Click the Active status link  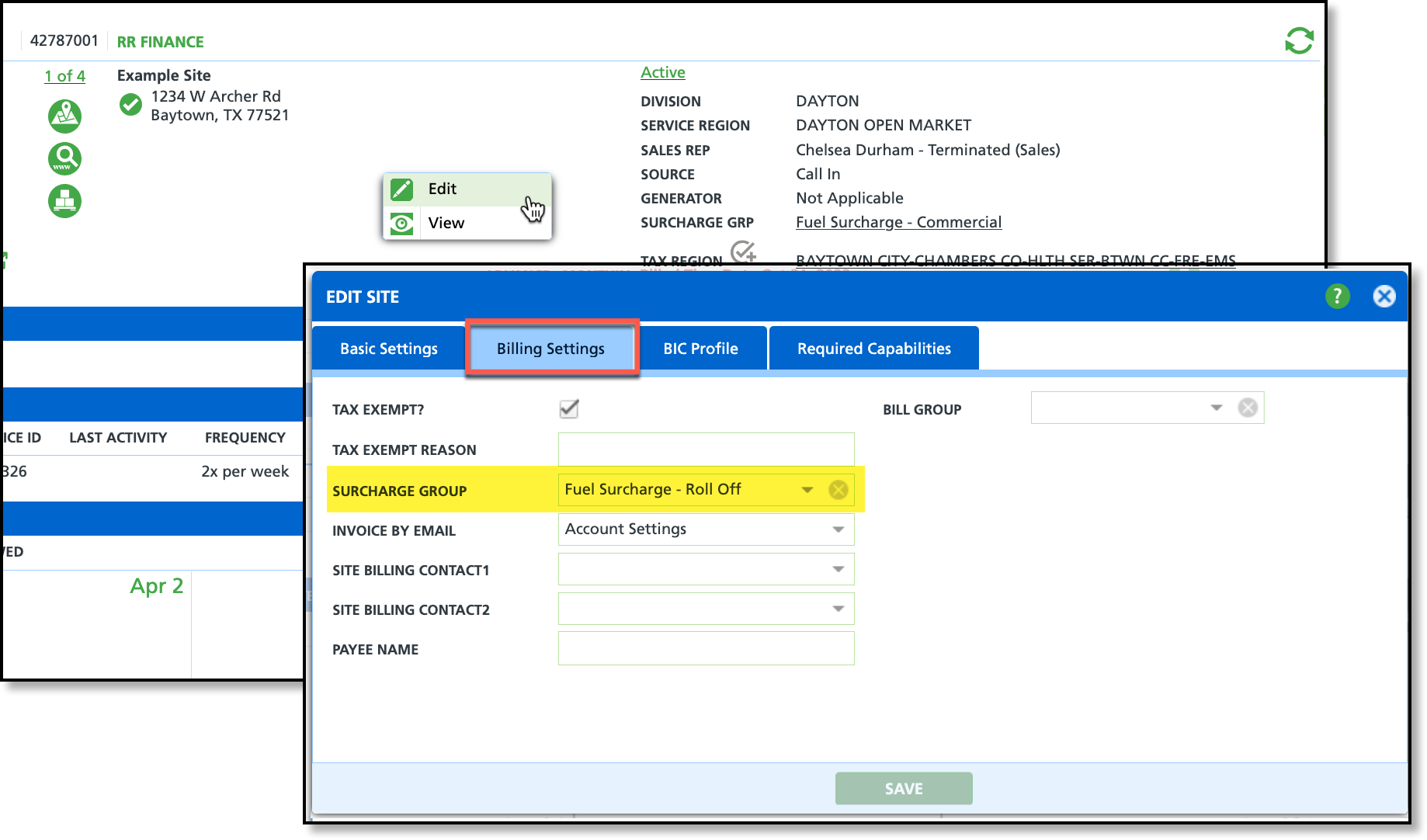pyautogui.click(x=663, y=72)
